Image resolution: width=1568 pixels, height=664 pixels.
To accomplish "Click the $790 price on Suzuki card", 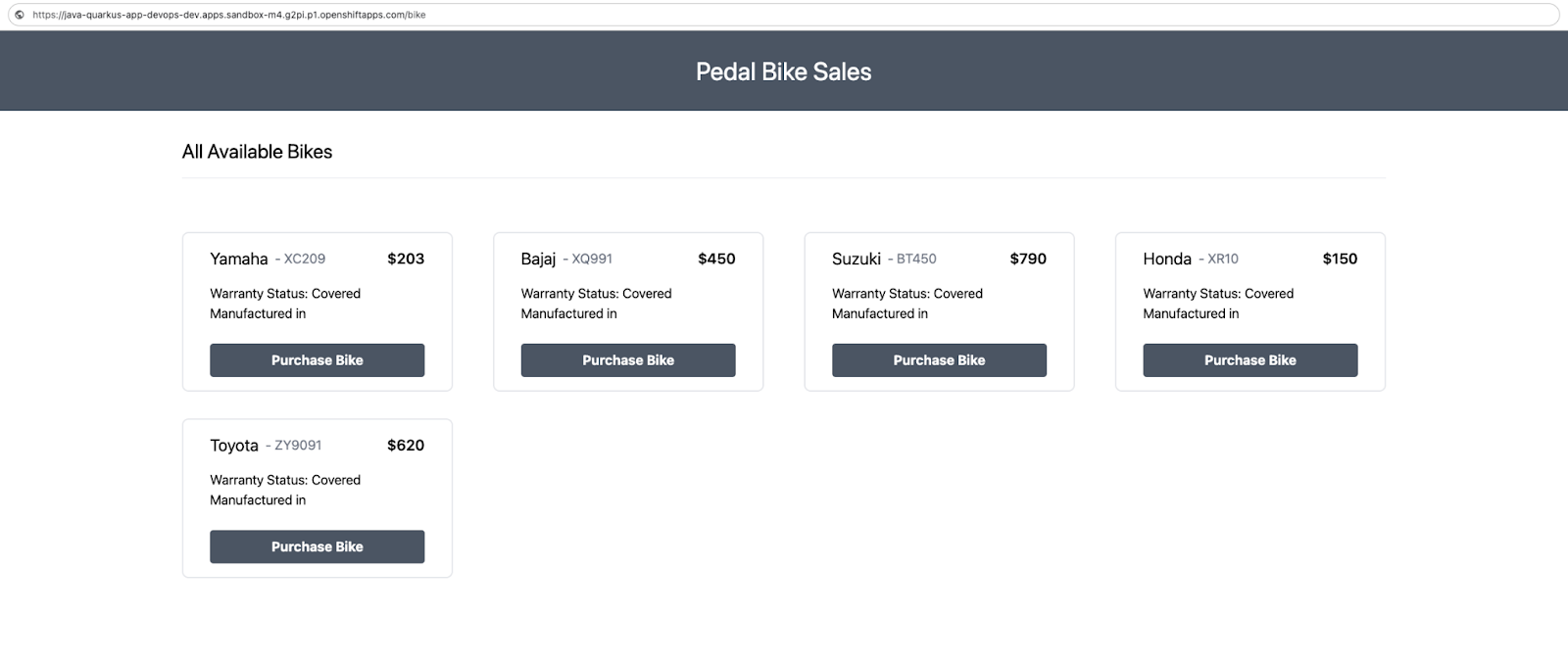I will pos(1028,259).
